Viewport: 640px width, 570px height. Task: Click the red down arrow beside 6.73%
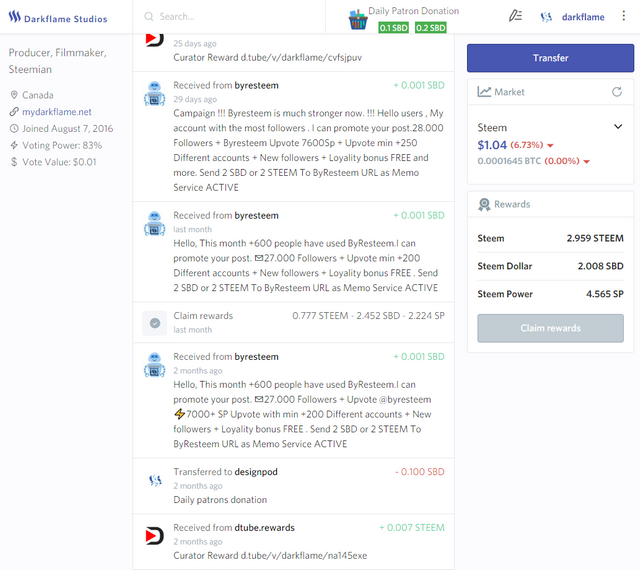(550, 146)
